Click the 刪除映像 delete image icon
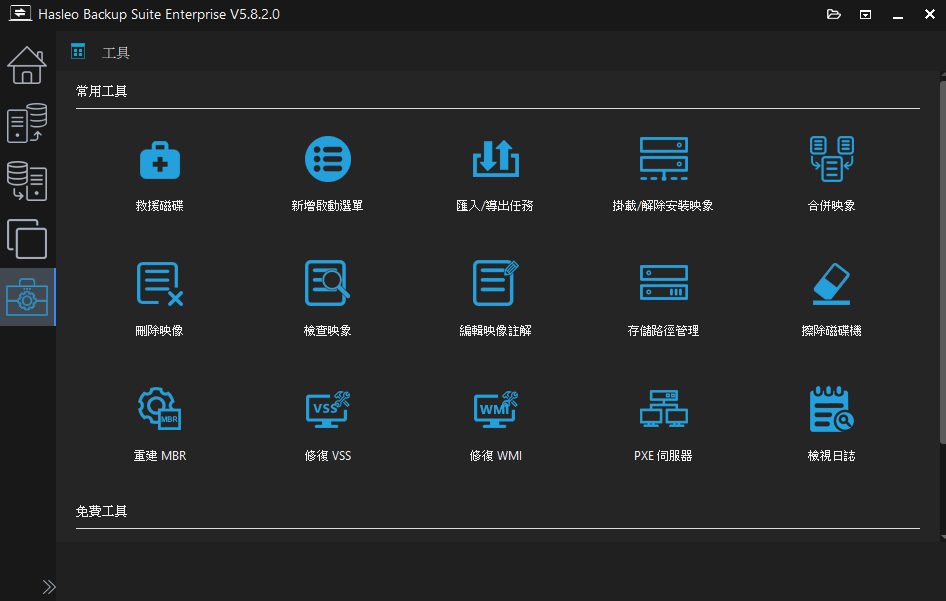 click(x=159, y=284)
